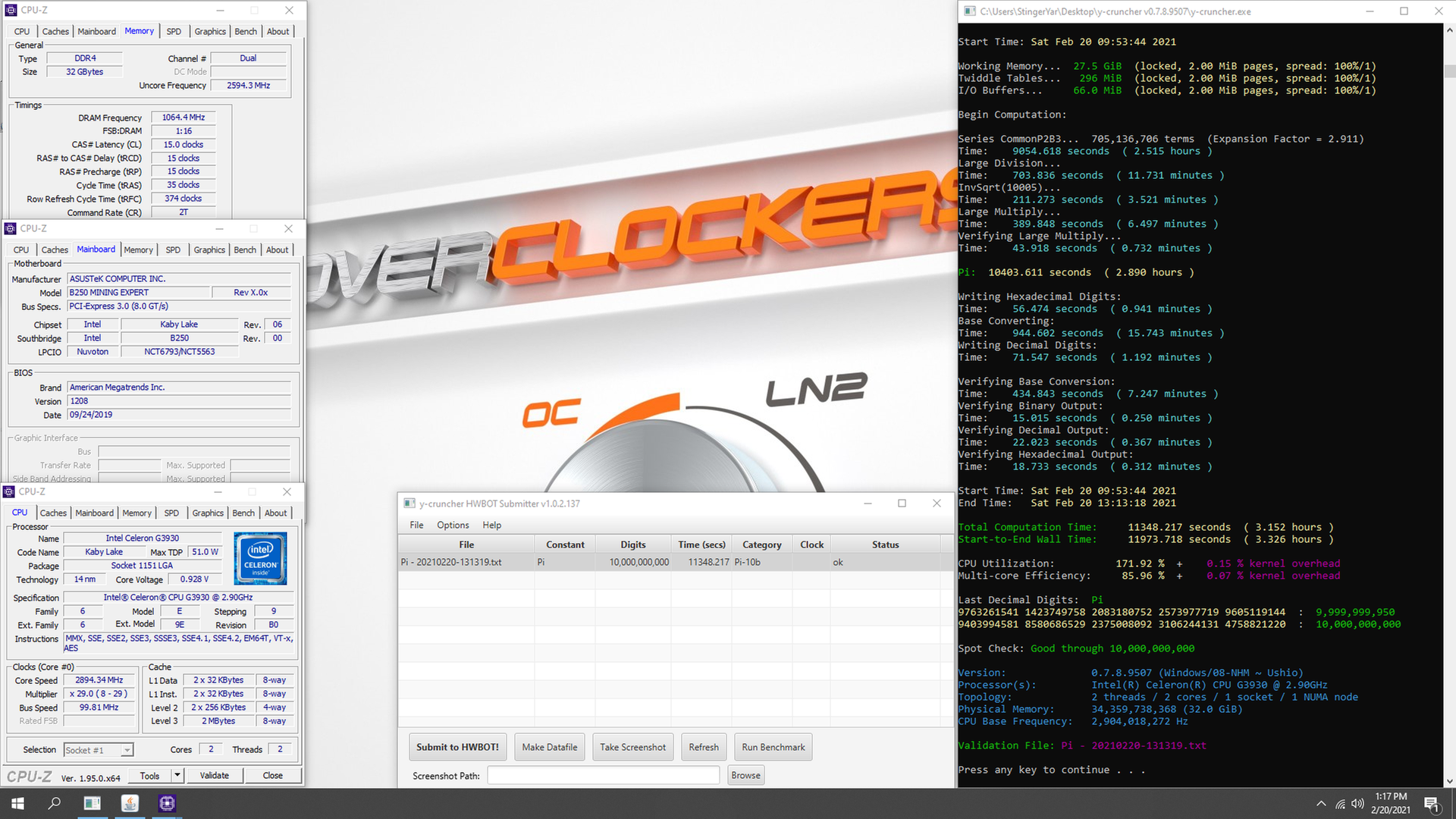Click Make Datafile button
Screen dimensions: 1456x819
click(550, 747)
